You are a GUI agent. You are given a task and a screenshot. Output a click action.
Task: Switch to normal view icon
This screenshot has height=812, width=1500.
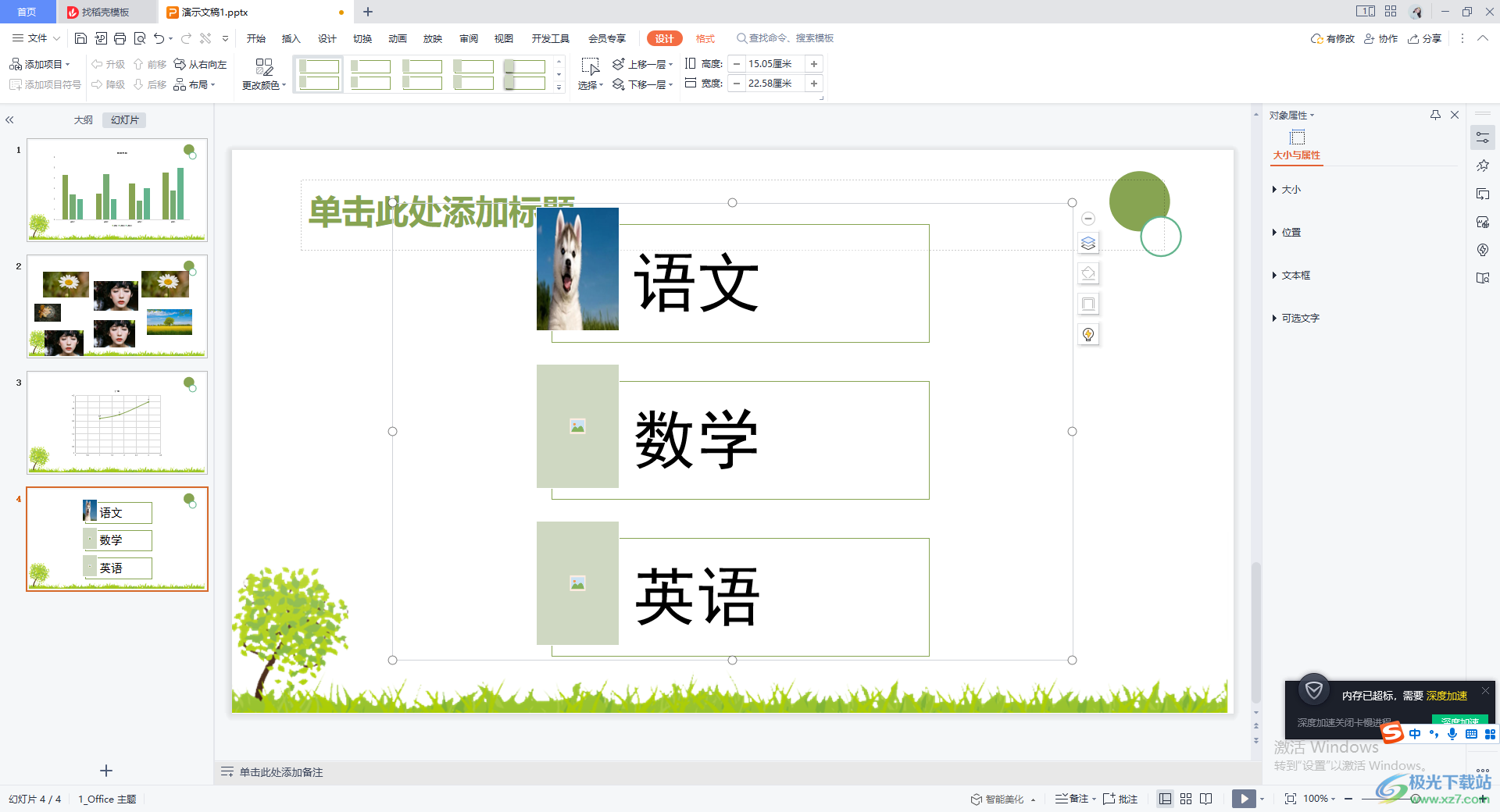[x=1165, y=799]
